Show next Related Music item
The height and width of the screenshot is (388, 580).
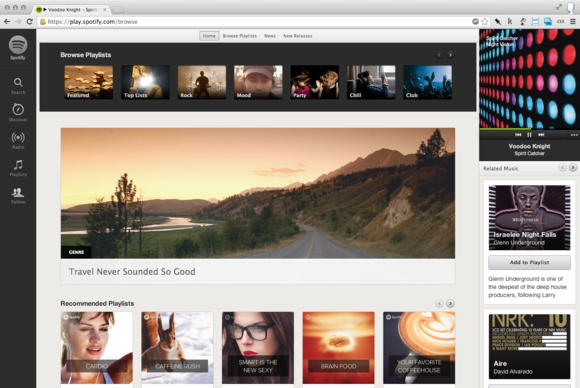coord(573,168)
